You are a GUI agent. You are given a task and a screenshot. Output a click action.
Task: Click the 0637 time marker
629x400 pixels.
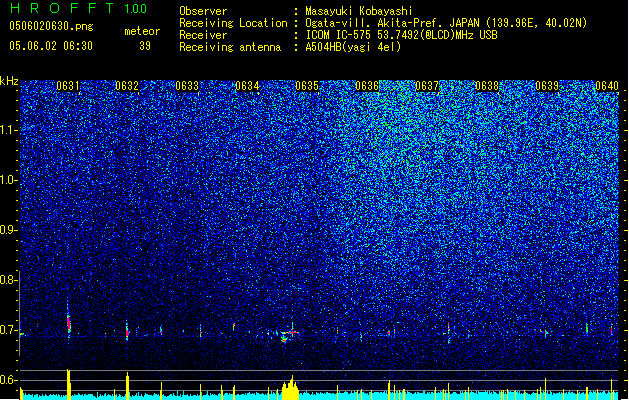(x=427, y=86)
